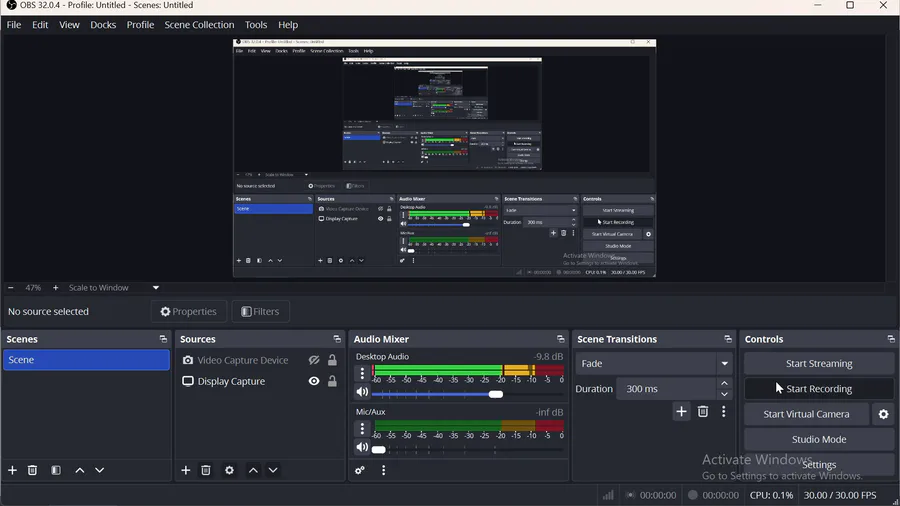
Task: Open the File menu
Action: pyautogui.click(x=14, y=25)
